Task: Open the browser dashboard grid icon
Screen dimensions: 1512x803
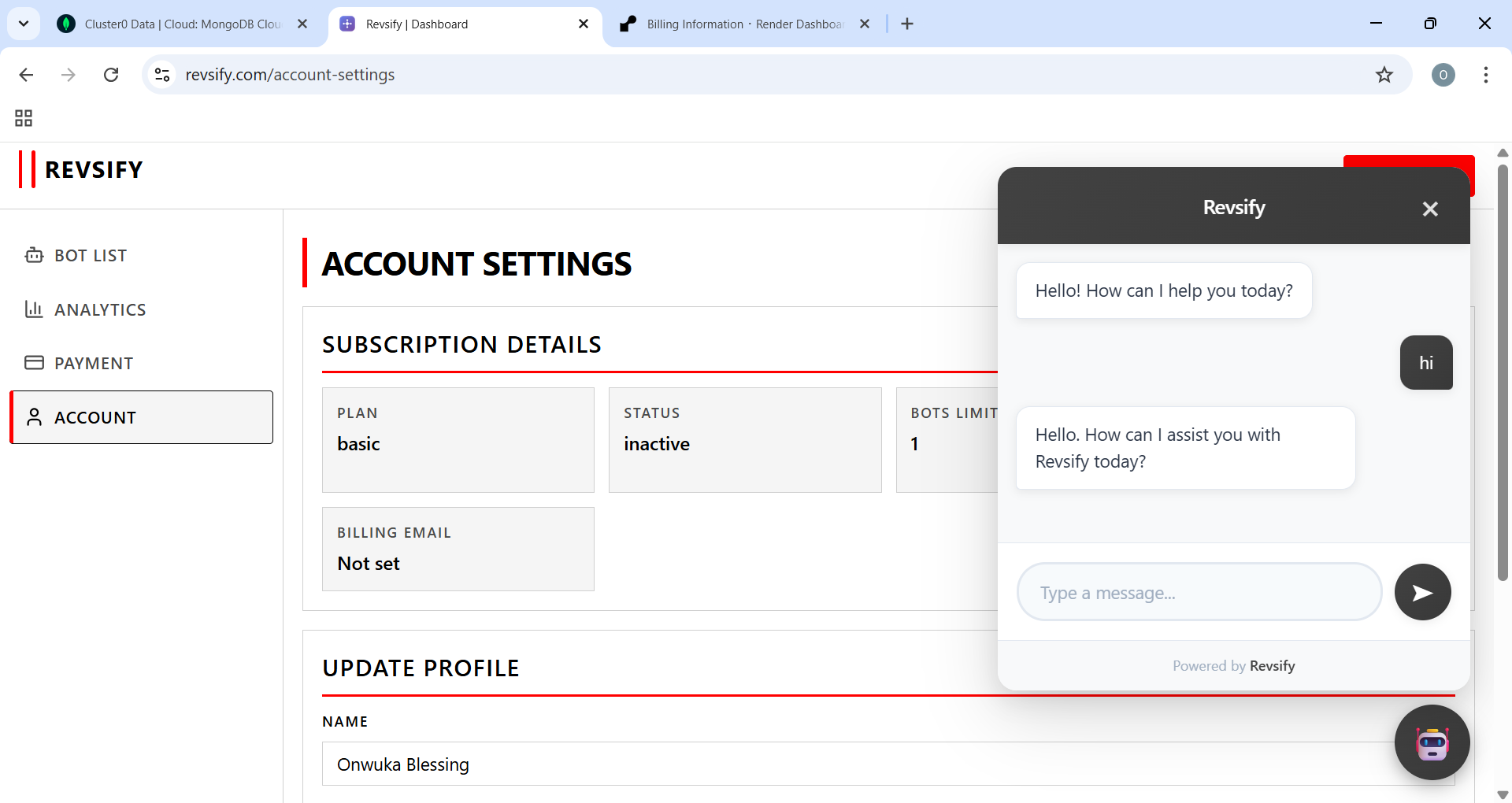Action: [23, 118]
